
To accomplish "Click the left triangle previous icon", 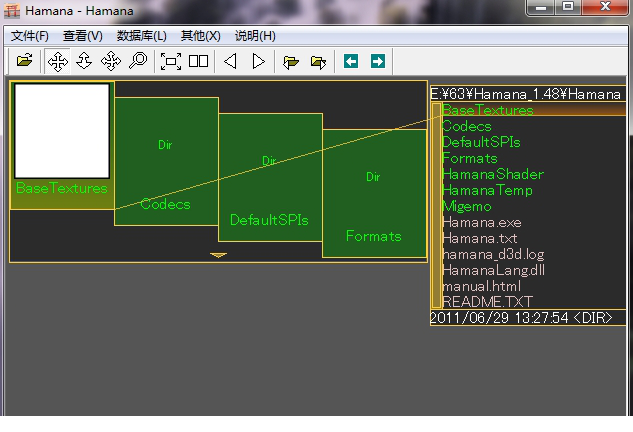I will pyautogui.click(x=231, y=61).
